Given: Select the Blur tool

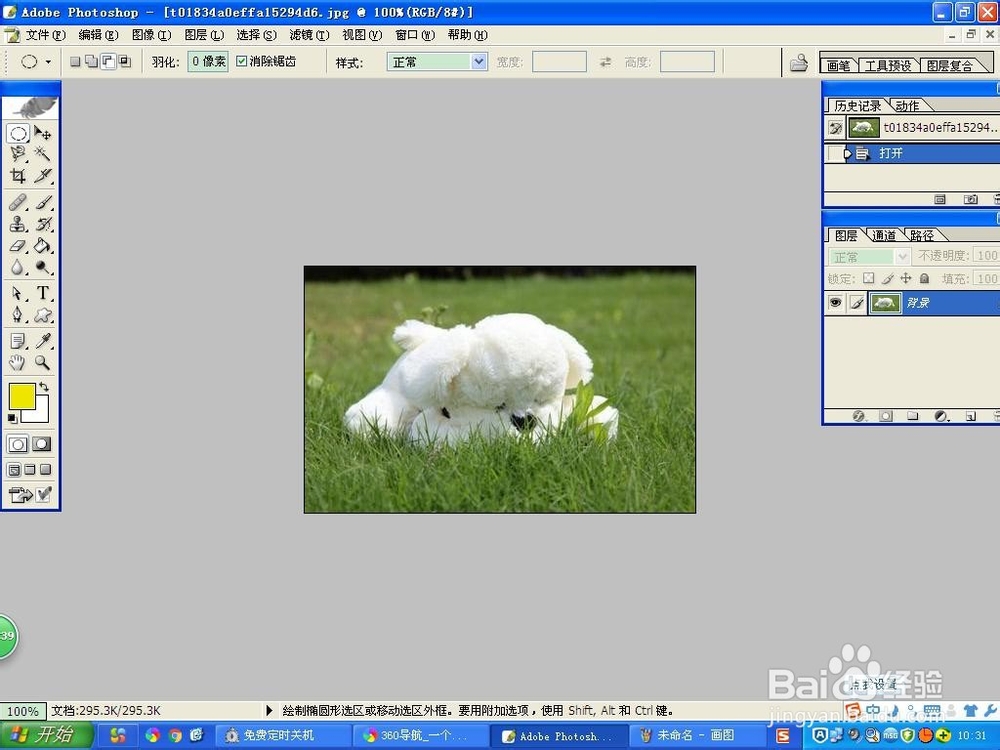Looking at the screenshot, I should coord(18,267).
